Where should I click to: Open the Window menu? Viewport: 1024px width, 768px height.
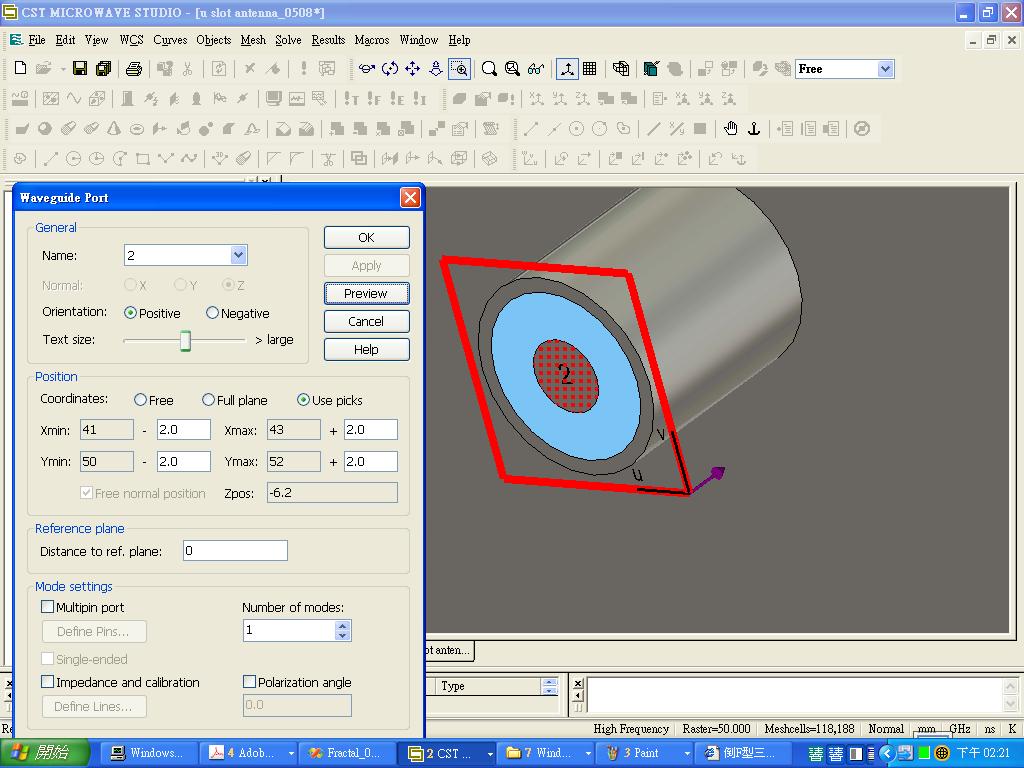[x=419, y=40]
